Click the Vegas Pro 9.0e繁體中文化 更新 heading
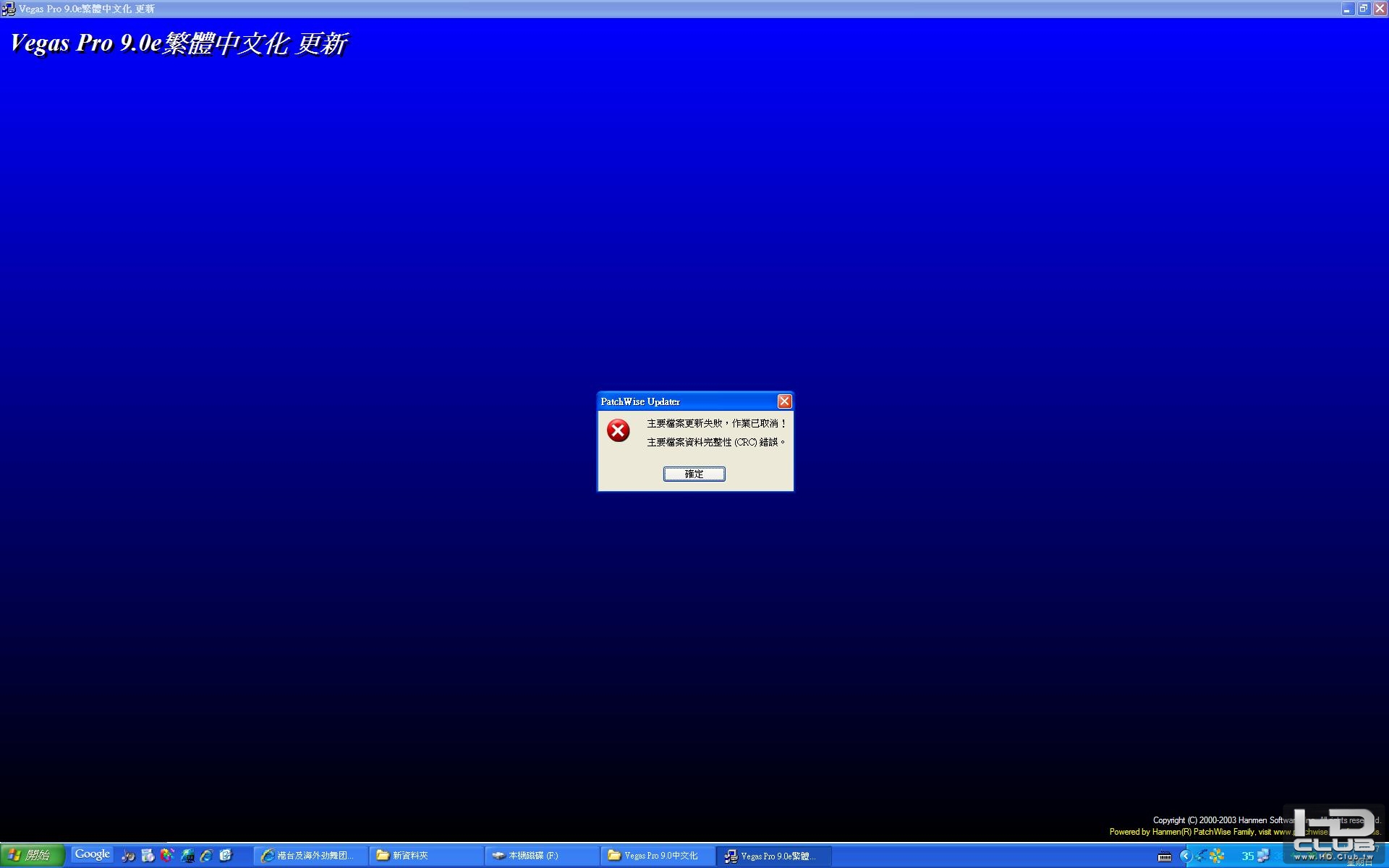Screen dimensions: 1389x868 pyautogui.click(x=179, y=43)
